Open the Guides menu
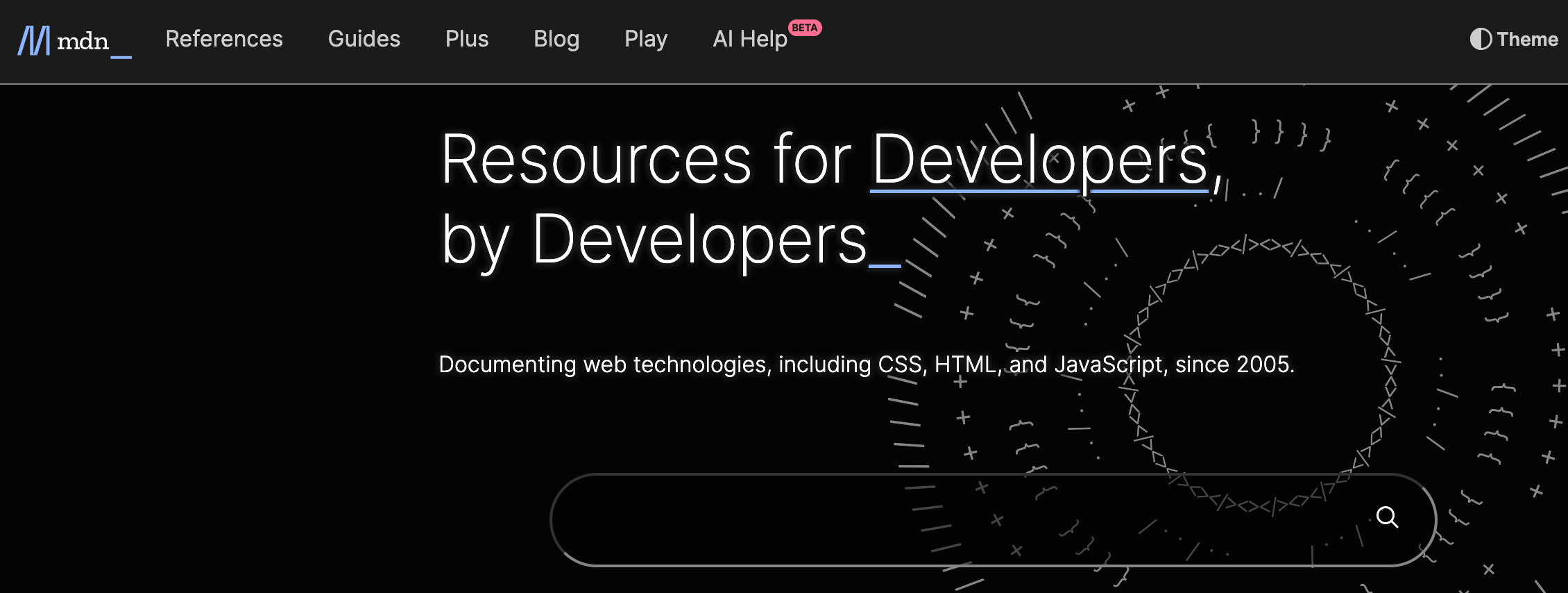The image size is (1568, 593). (364, 39)
